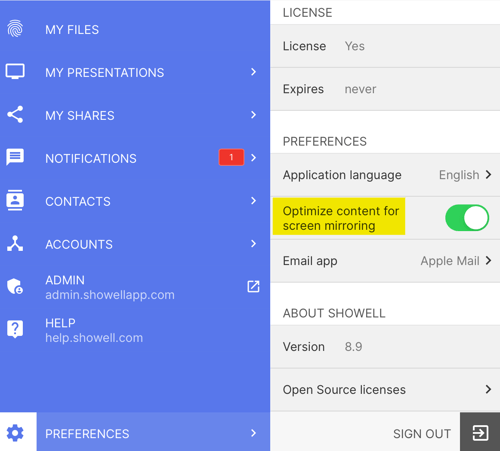The width and height of the screenshot is (500, 451).
Task: Click the gear icon for Preferences
Action: click(15, 433)
